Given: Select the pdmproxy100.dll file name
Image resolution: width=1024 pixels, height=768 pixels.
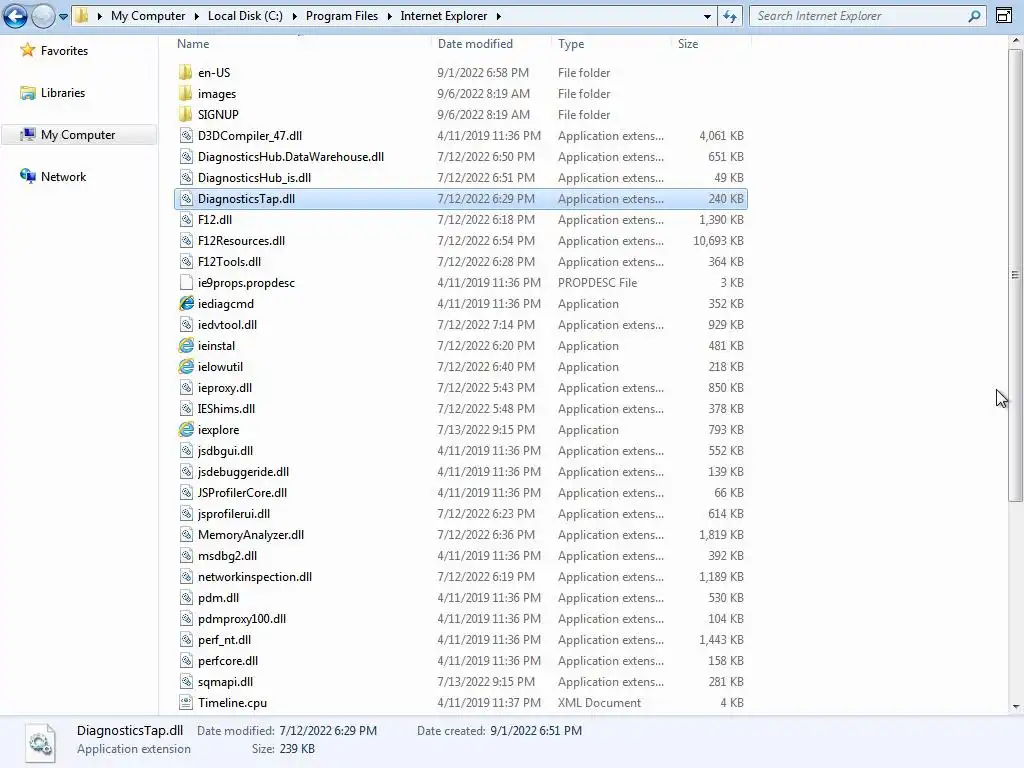Looking at the screenshot, I should click(x=242, y=618).
